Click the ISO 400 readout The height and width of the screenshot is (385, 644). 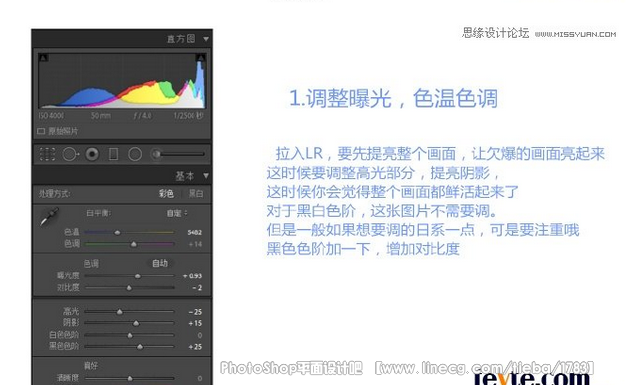(51, 116)
